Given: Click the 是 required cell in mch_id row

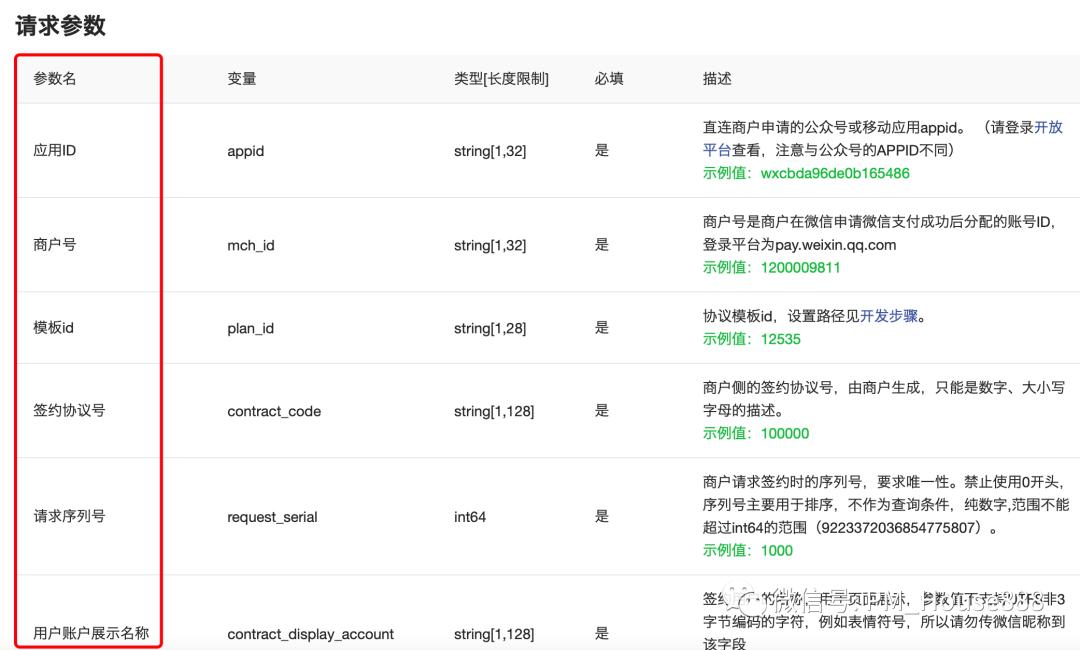Looking at the screenshot, I should click(x=602, y=244).
